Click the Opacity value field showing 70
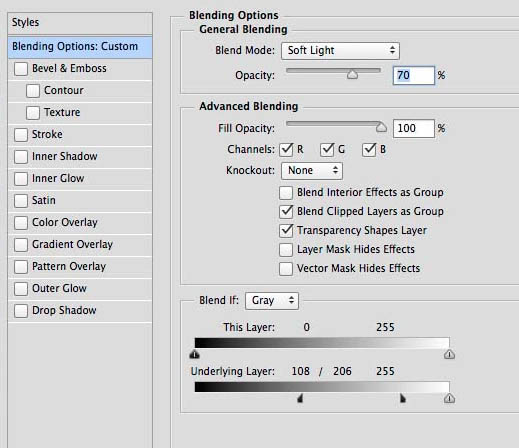The width and height of the screenshot is (519, 448). pos(414,75)
